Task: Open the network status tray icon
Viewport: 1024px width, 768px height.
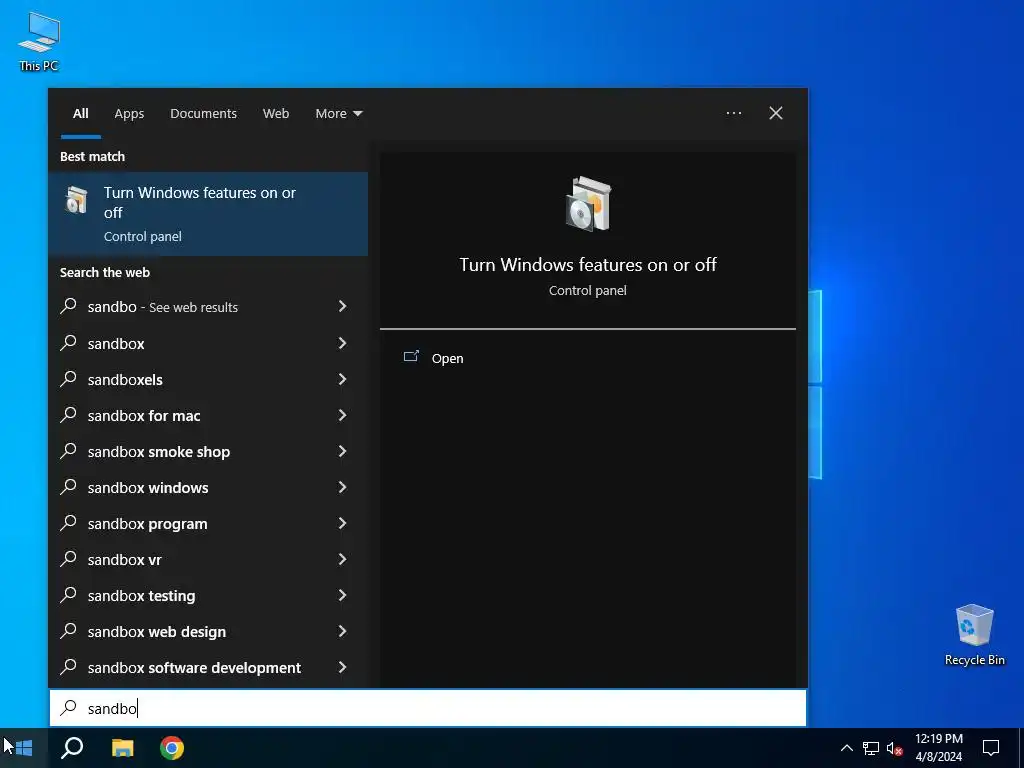Action: click(x=871, y=748)
